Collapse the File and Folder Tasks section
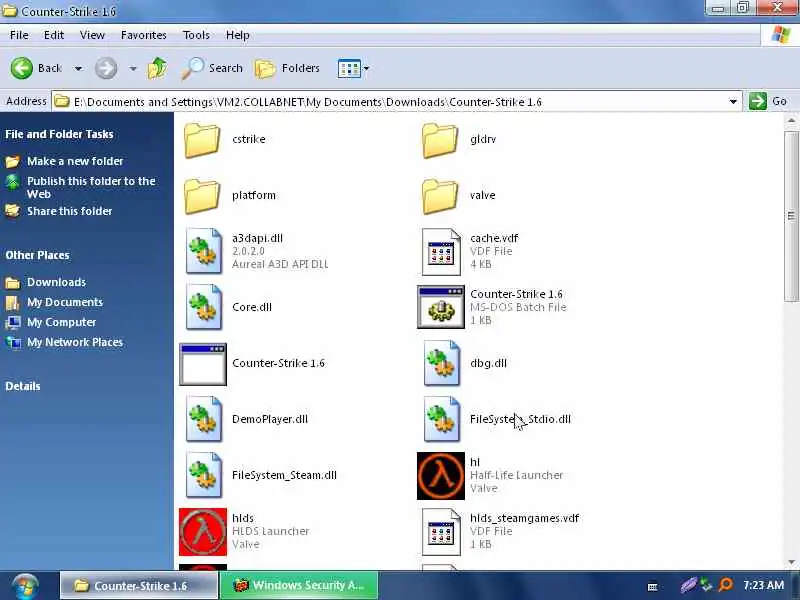This screenshot has width=800, height=600. pos(59,134)
